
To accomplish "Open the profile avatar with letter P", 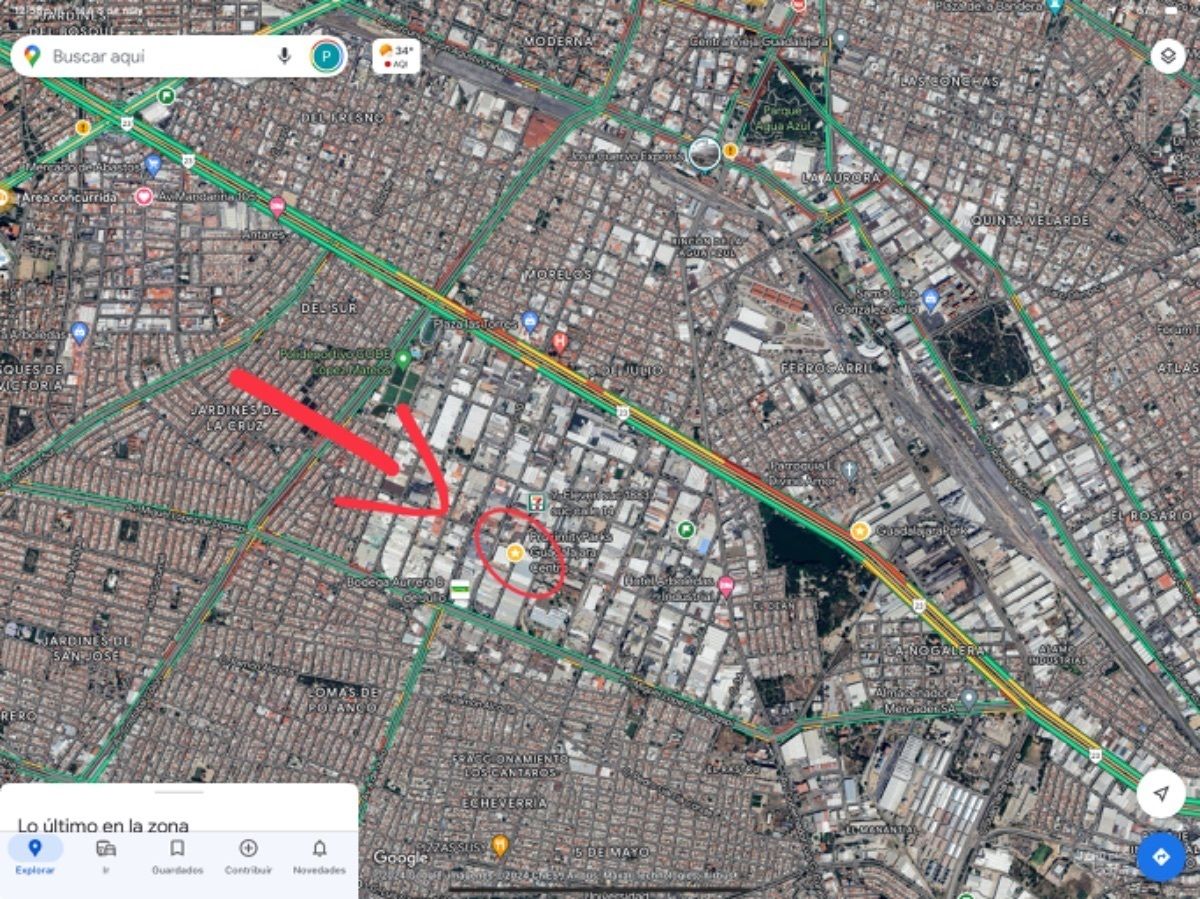I will tap(327, 56).
